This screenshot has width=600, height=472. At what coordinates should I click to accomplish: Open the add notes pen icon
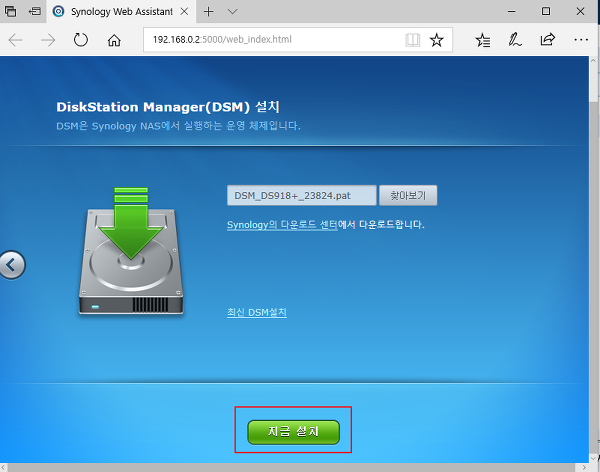[515, 40]
